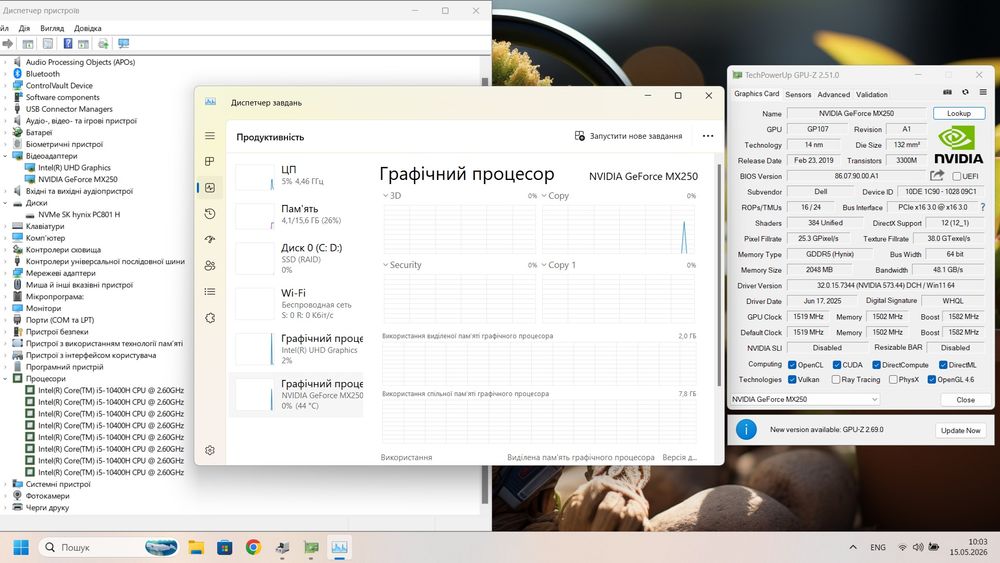Click Запустити нове завдання button
Viewport: 1000px width, 563px height.
coord(628,136)
